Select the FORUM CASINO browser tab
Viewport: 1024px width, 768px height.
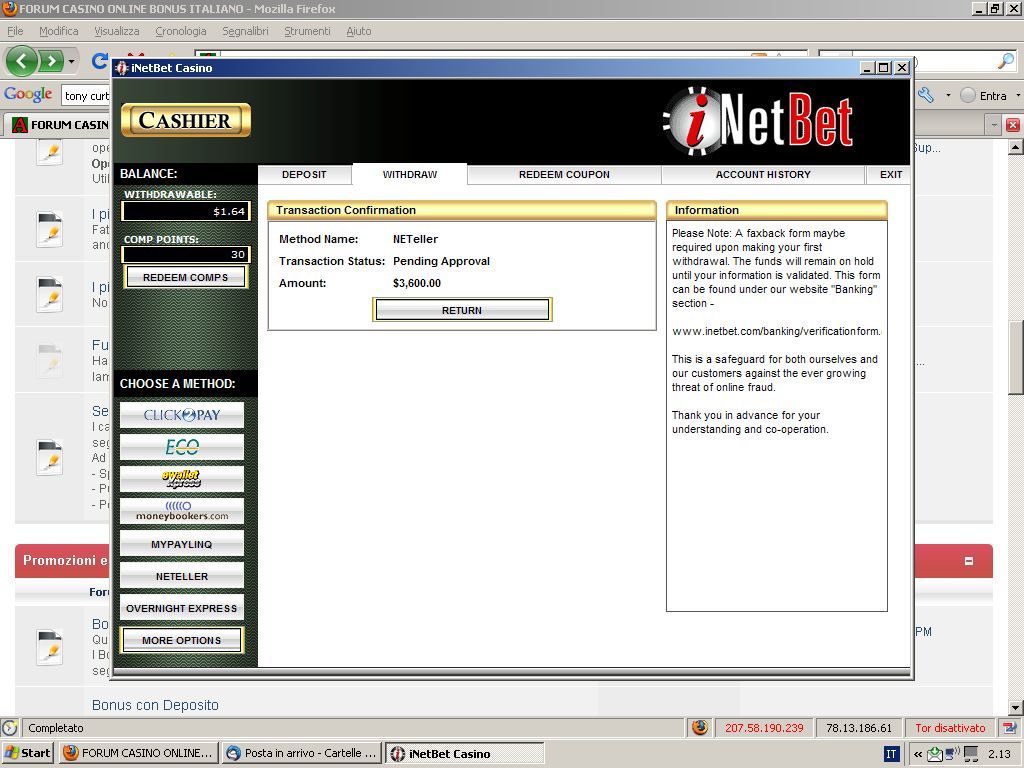(x=59, y=125)
